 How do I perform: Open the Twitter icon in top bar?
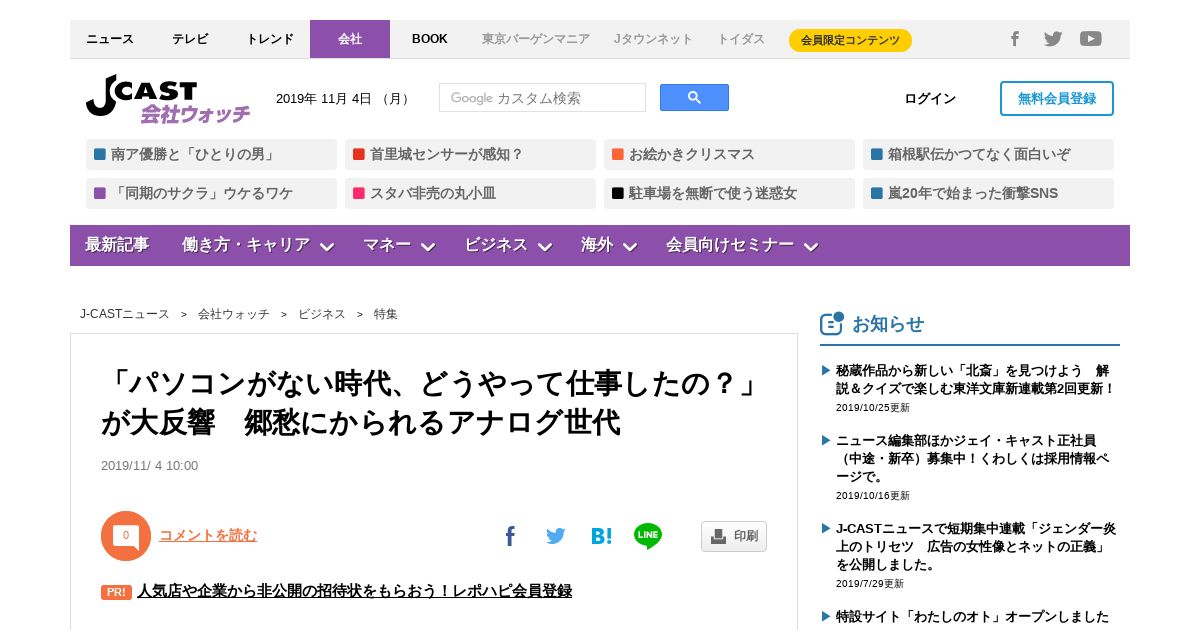tap(1053, 39)
